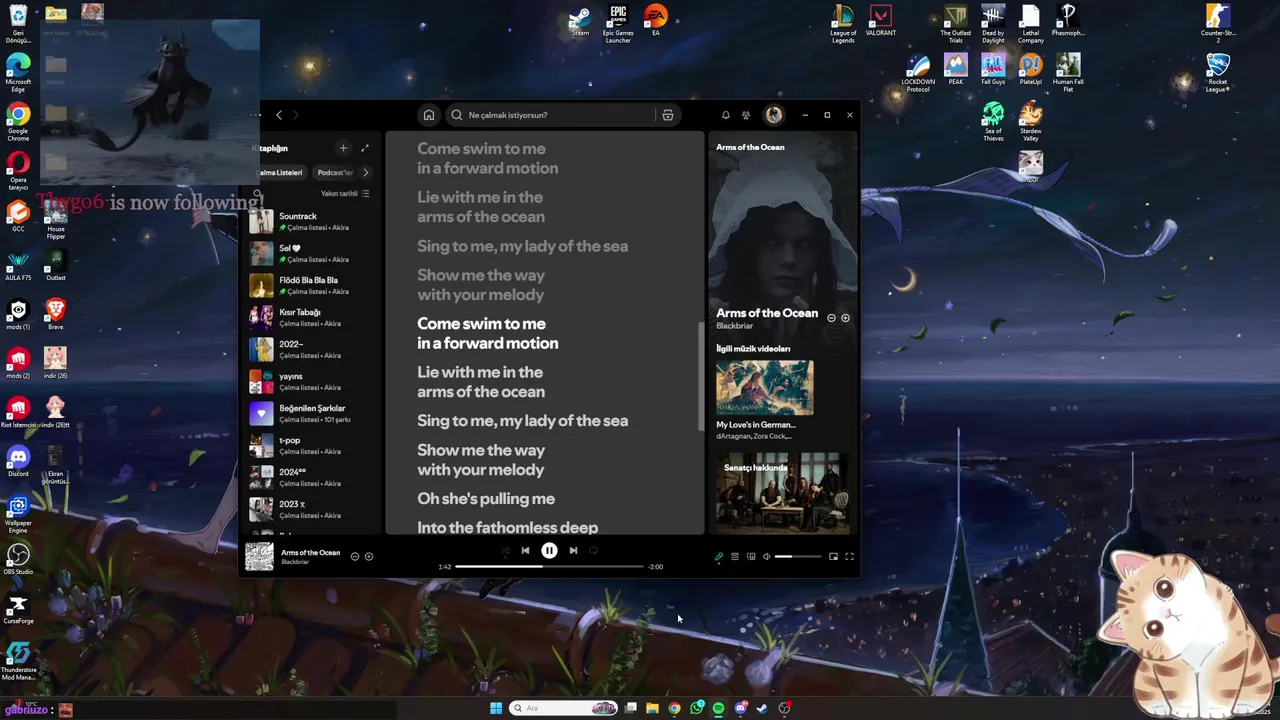Click the taskbar search box Ara

563,708
